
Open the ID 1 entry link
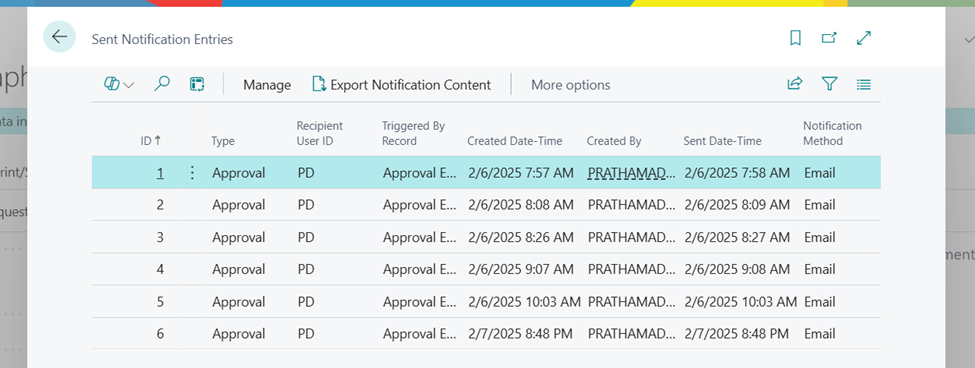pyautogui.click(x=160, y=173)
